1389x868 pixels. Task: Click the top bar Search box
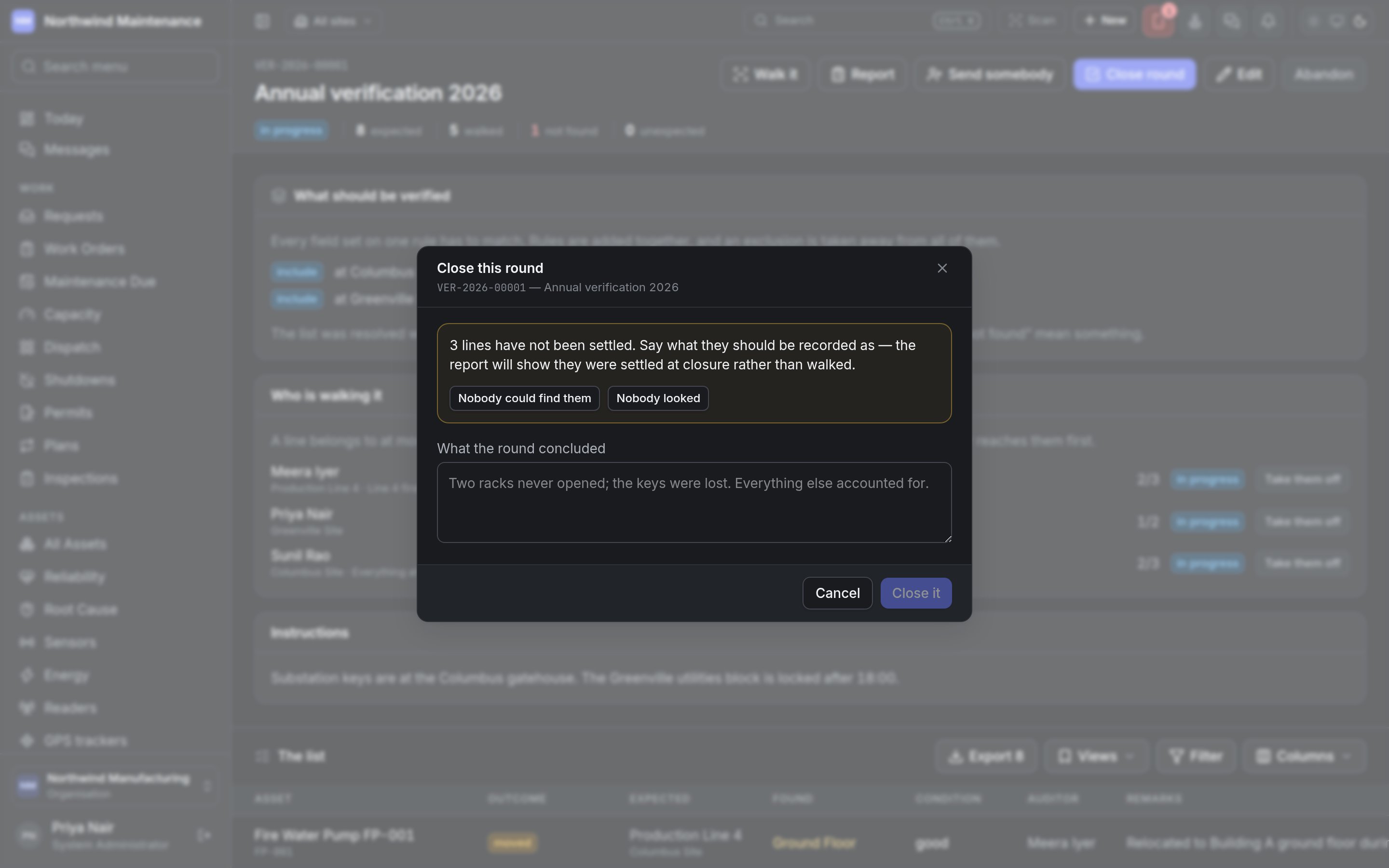(x=867, y=21)
